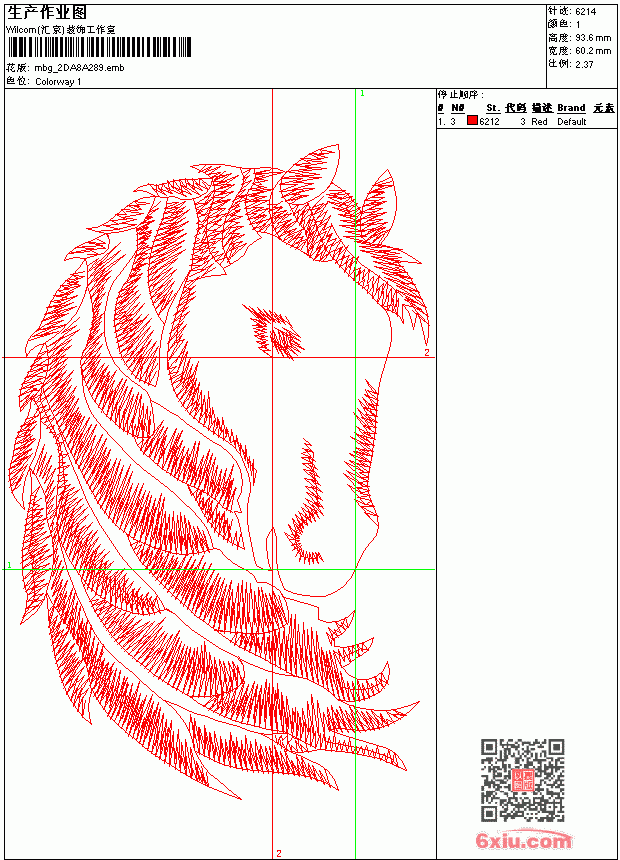This screenshot has height=860, width=620.
Task: Click the 6xiu.com watermark link
Action: [523, 840]
